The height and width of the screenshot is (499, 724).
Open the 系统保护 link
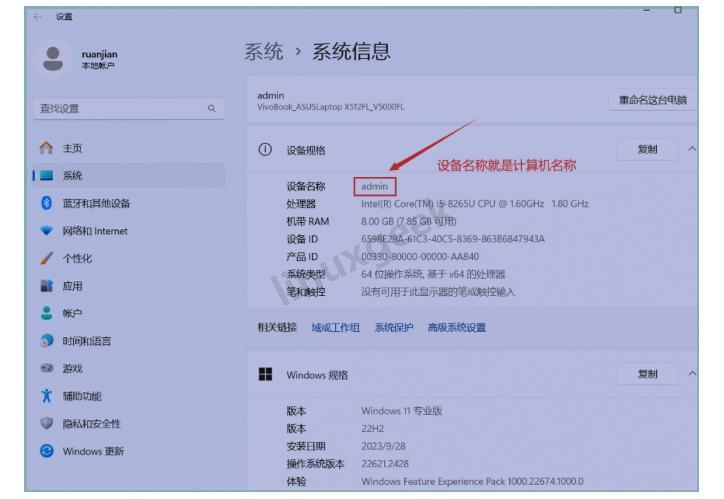pos(393,328)
